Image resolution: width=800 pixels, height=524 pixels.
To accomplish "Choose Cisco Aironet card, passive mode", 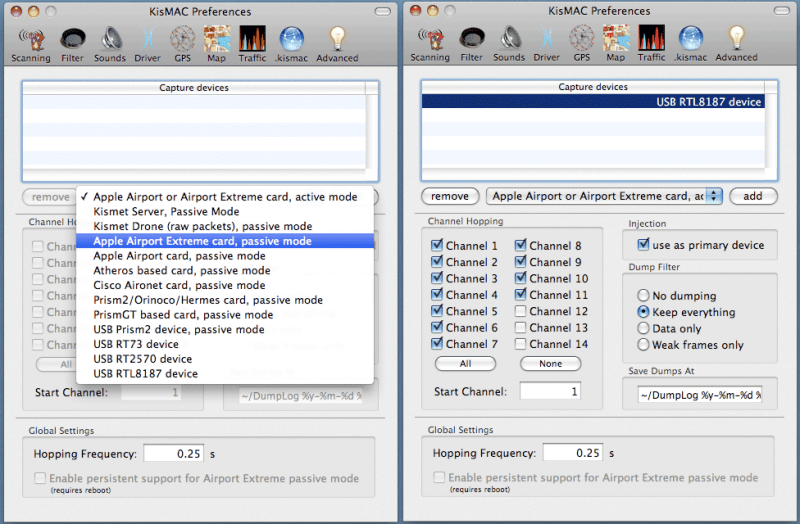I will [x=225, y=285].
